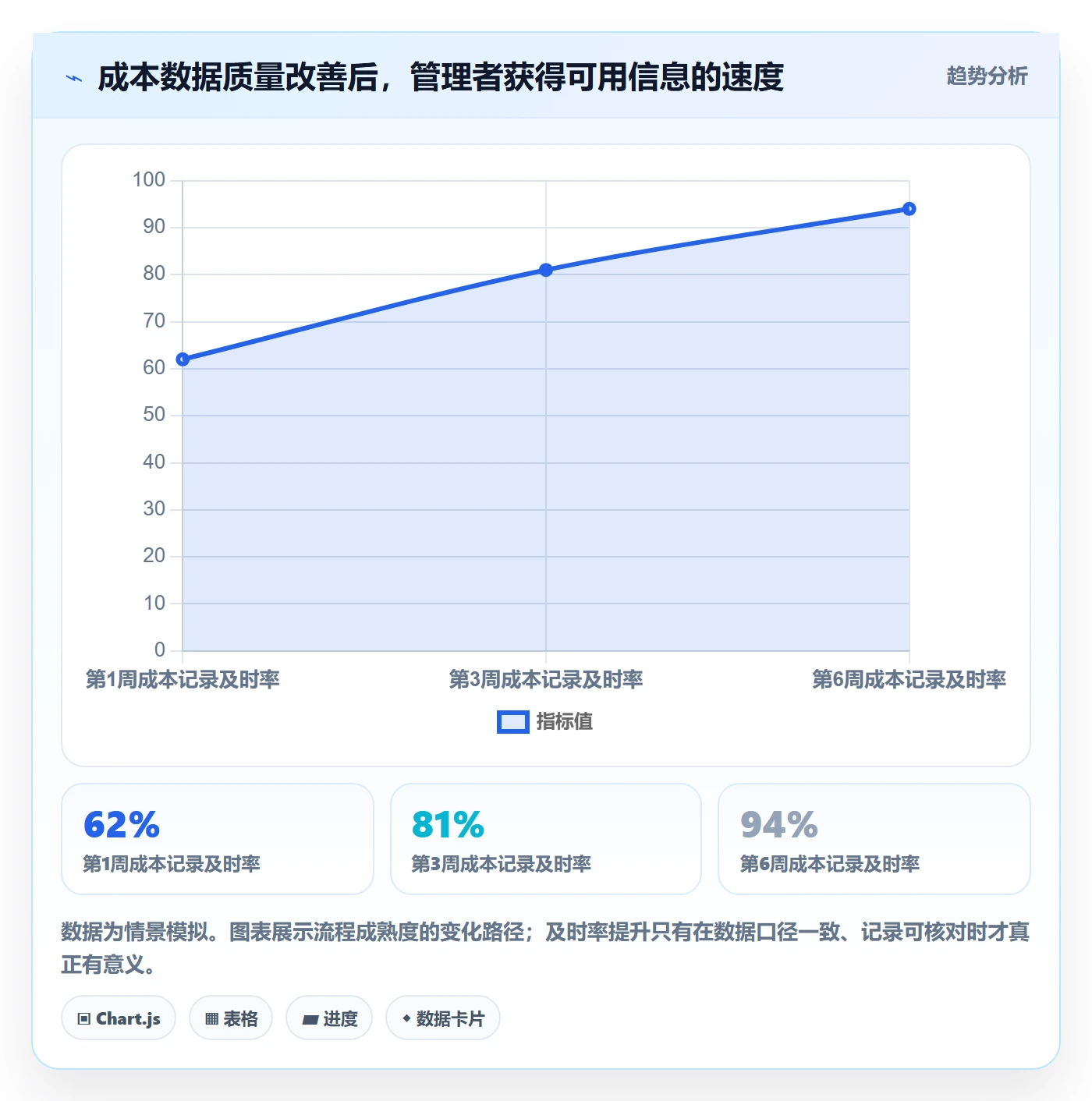Select the 81% stat card
1092x1101 pixels.
tap(546, 839)
